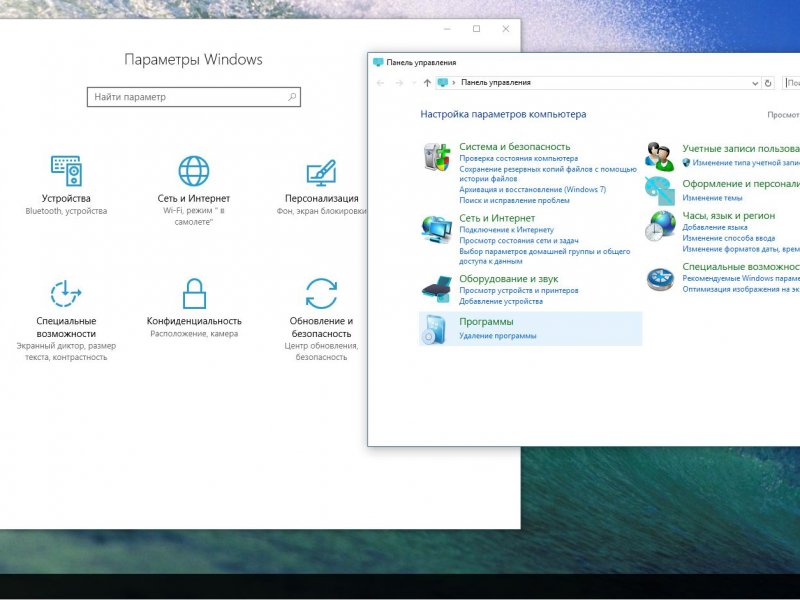The width and height of the screenshot is (800, 600).
Task: Go back in Control Panel navigation
Action: point(380,83)
